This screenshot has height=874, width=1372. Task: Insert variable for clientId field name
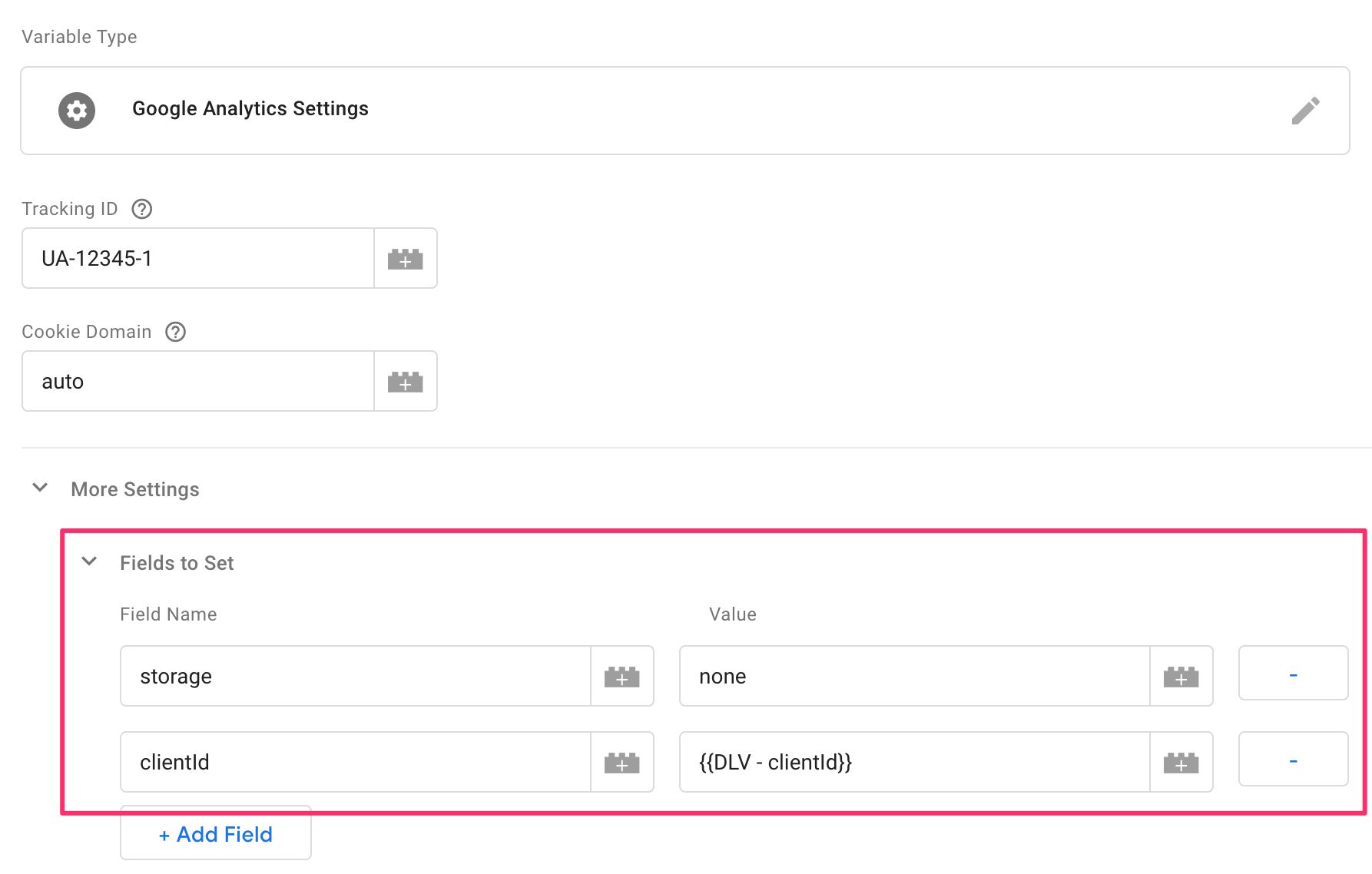tap(622, 763)
